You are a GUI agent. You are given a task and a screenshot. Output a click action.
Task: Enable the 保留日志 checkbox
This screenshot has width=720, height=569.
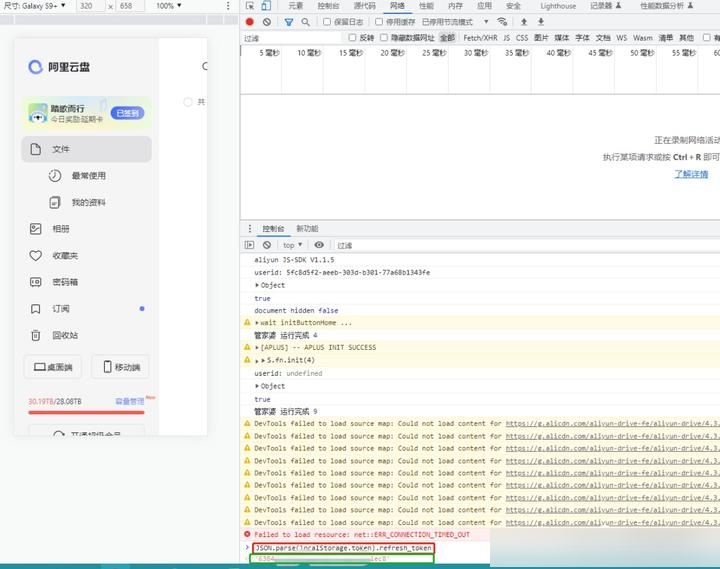(326, 22)
